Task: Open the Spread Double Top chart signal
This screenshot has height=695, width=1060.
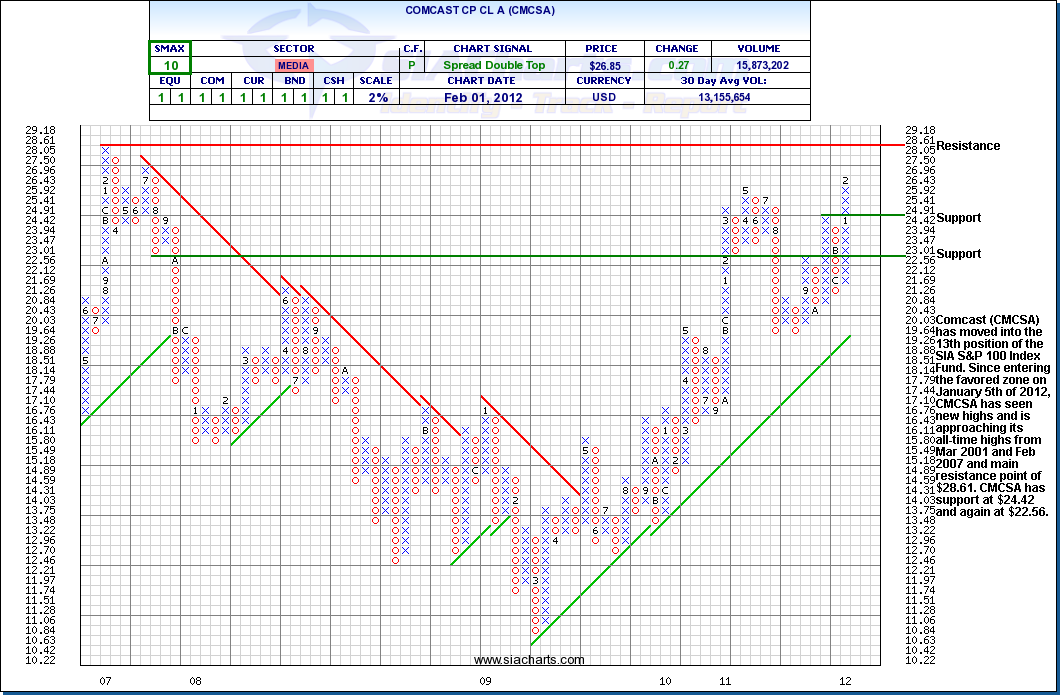Action: click(x=491, y=65)
